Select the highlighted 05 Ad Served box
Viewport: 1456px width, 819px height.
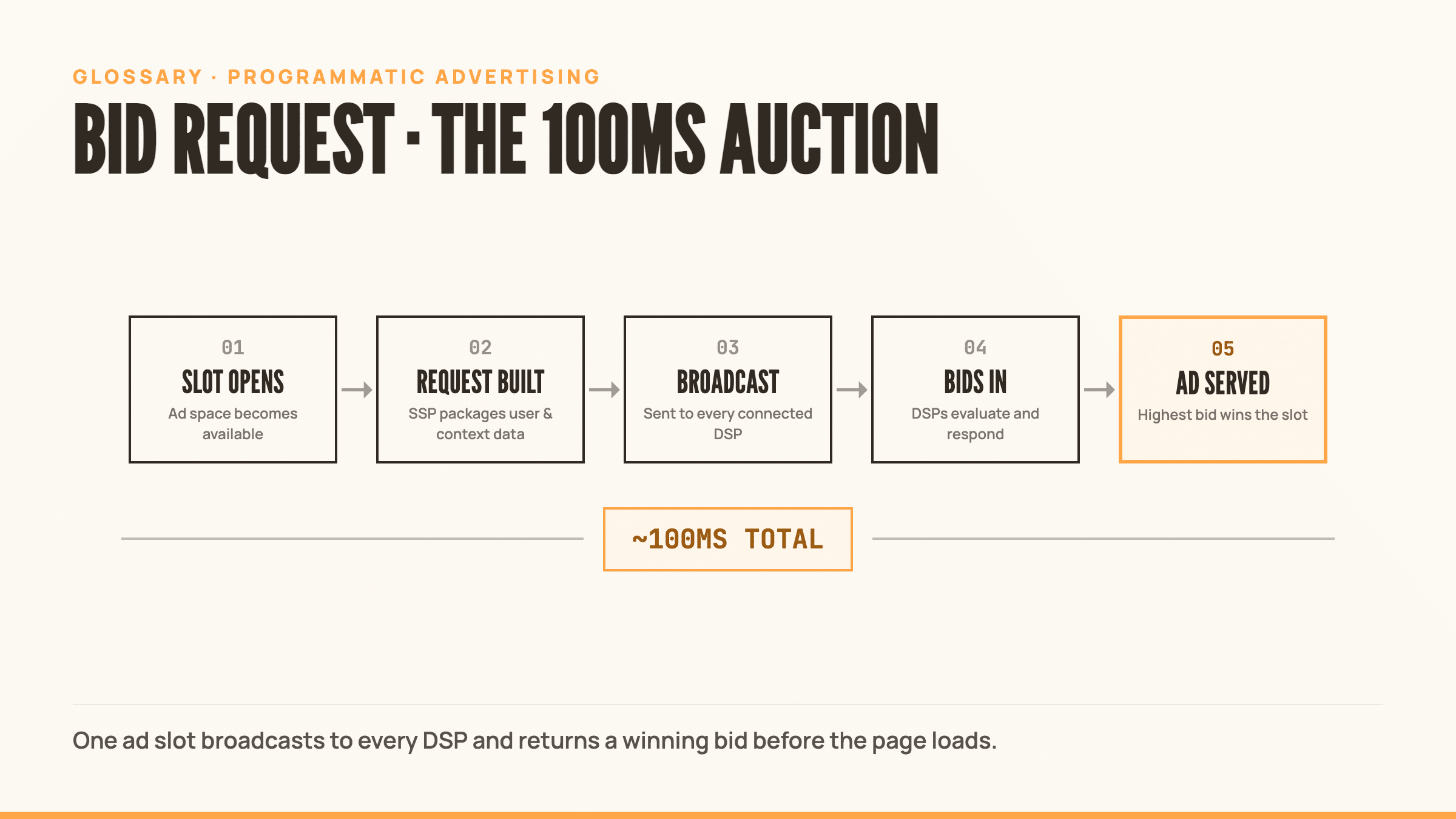click(1223, 389)
